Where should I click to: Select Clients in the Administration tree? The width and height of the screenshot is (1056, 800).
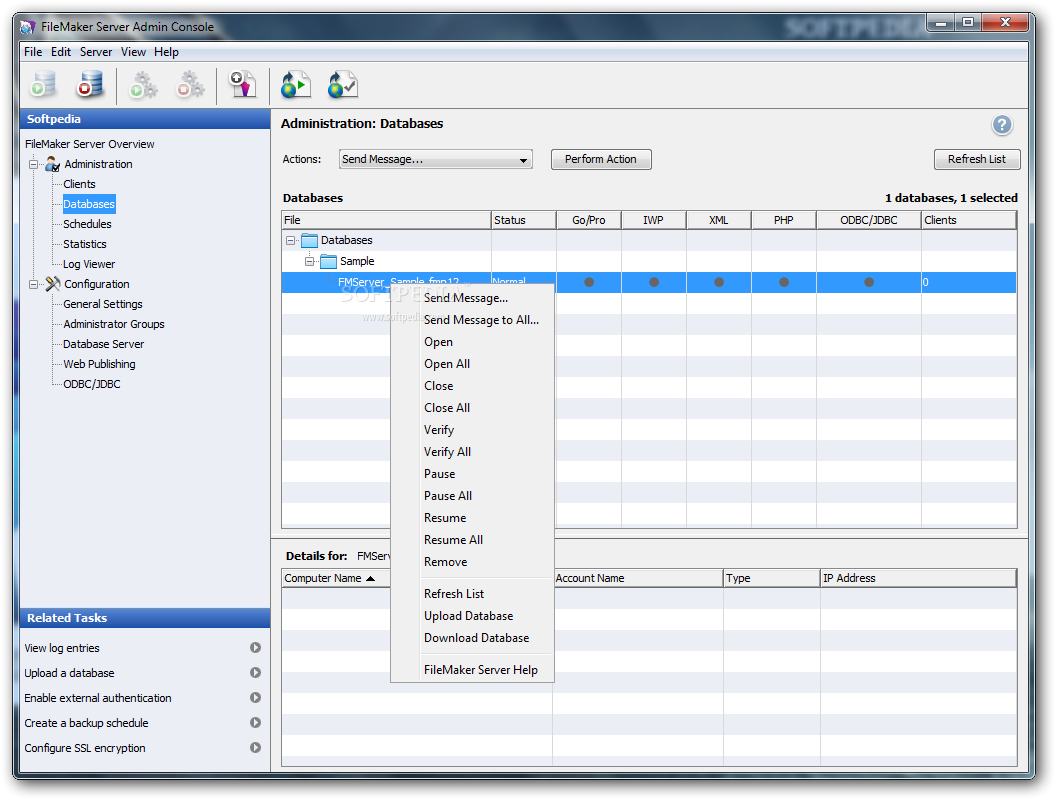click(79, 184)
